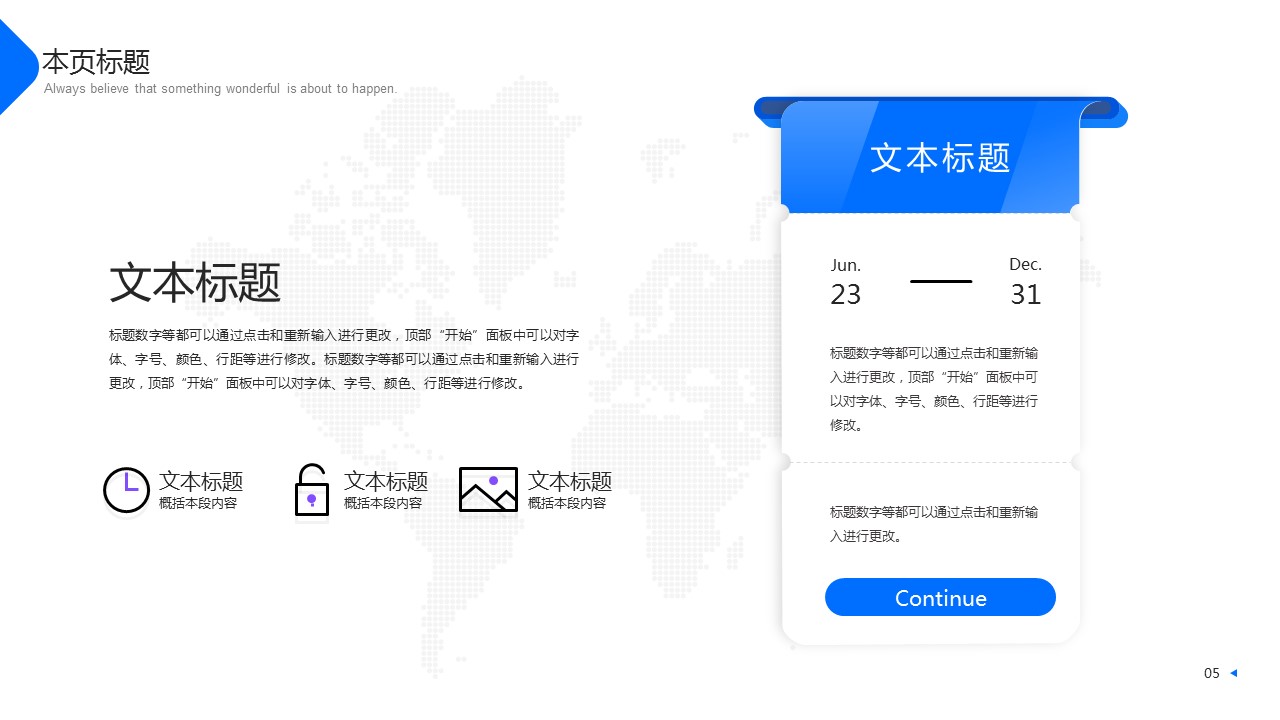
Task: Select the paragraph under the large left heading
Action: 343,359
